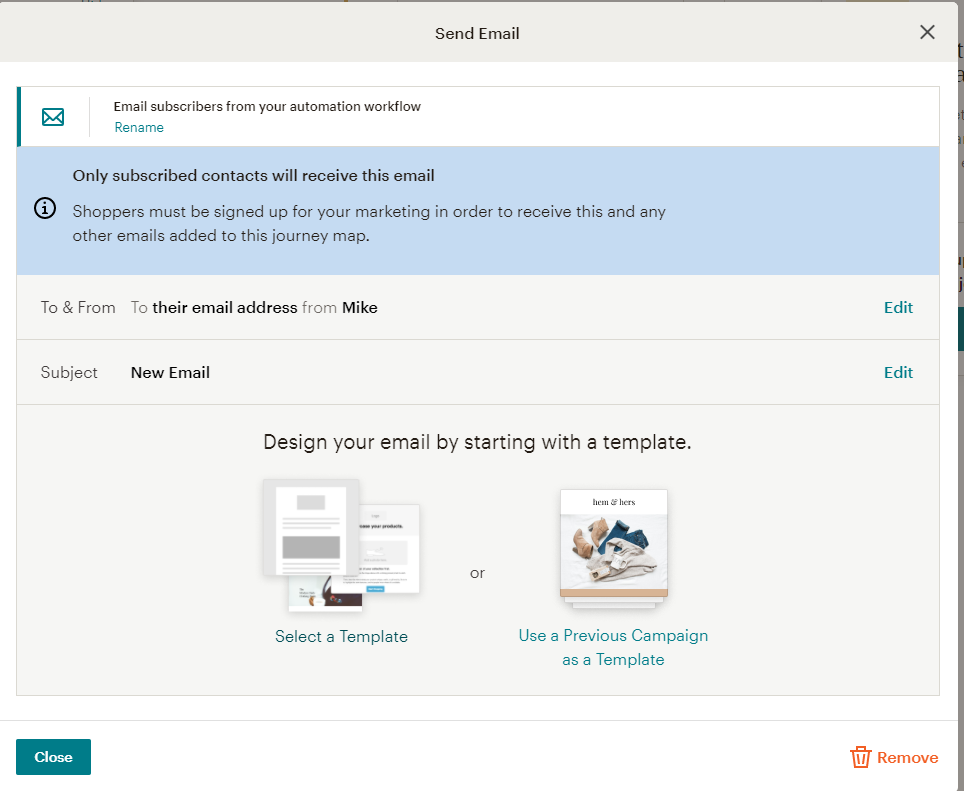Screen dimensions: 964x791
Task: Rename the automation email
Action: 139,127
